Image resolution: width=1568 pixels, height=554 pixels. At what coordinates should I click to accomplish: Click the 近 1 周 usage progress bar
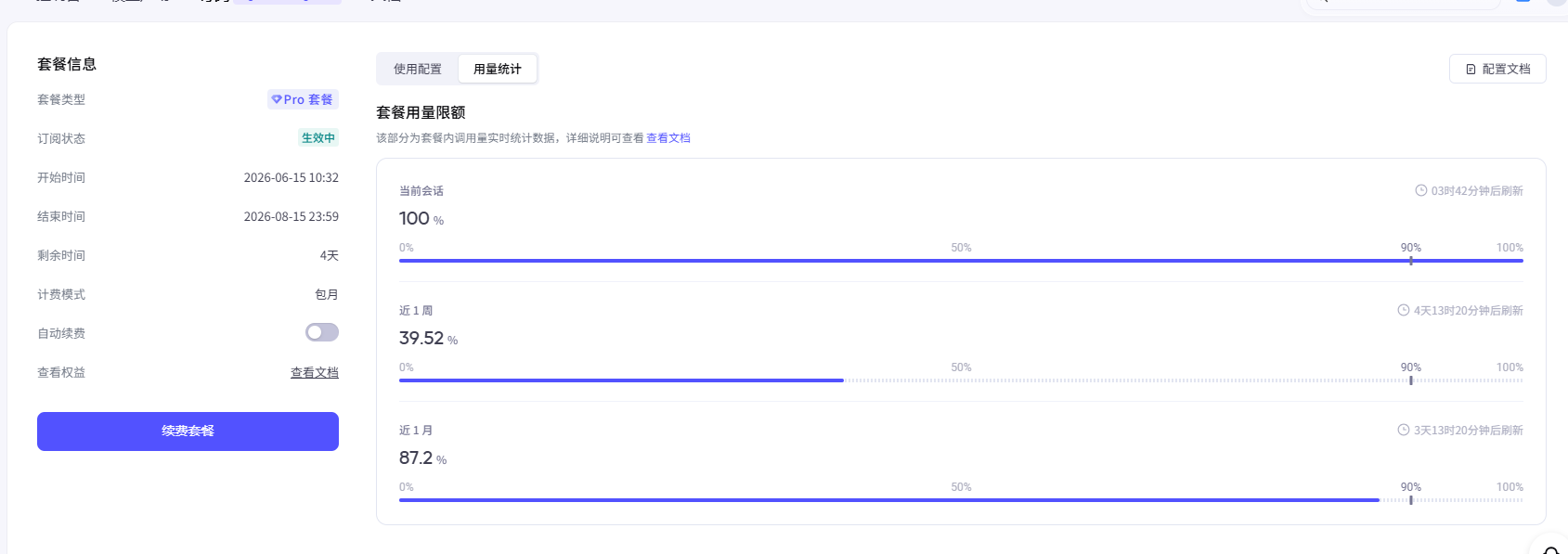[x=961, y=380]
